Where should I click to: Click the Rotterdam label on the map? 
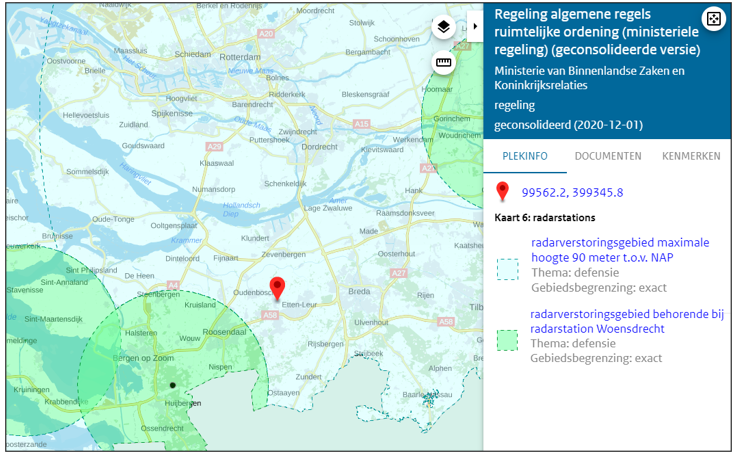coord(240,57)
